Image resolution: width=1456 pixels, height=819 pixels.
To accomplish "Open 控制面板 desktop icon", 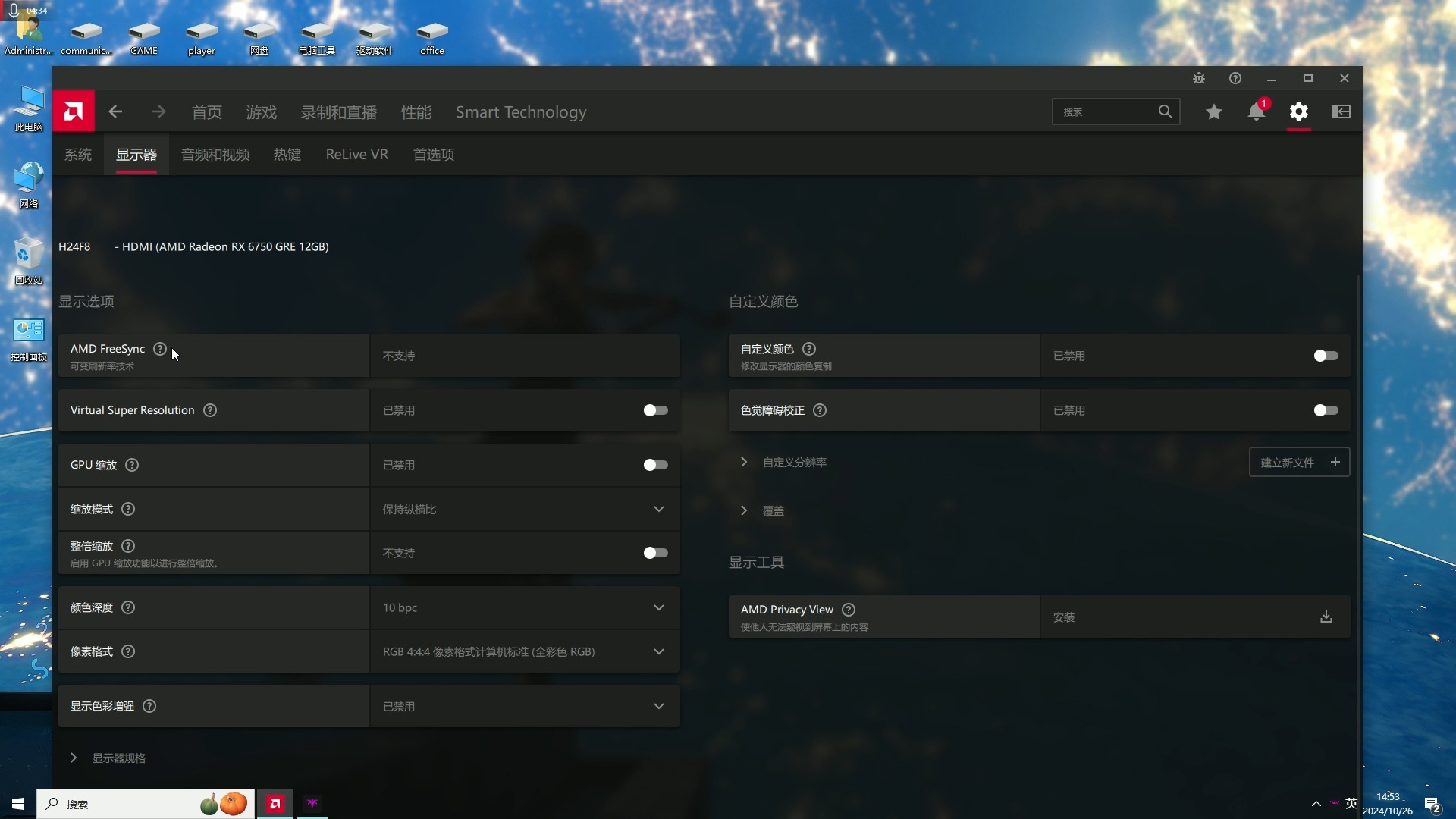I will 29,340.
